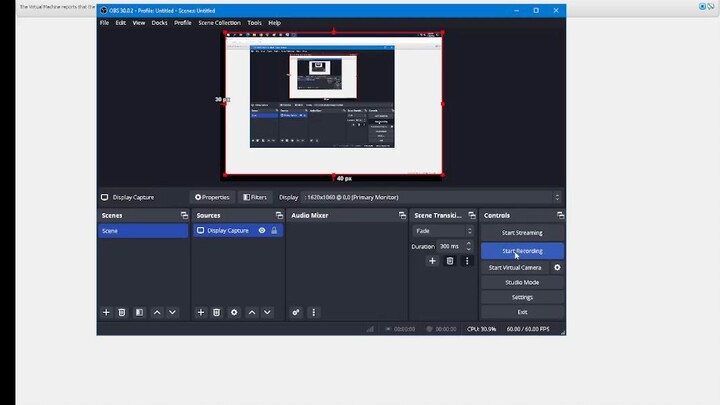Add a new source with plus icon

(201, 312)
